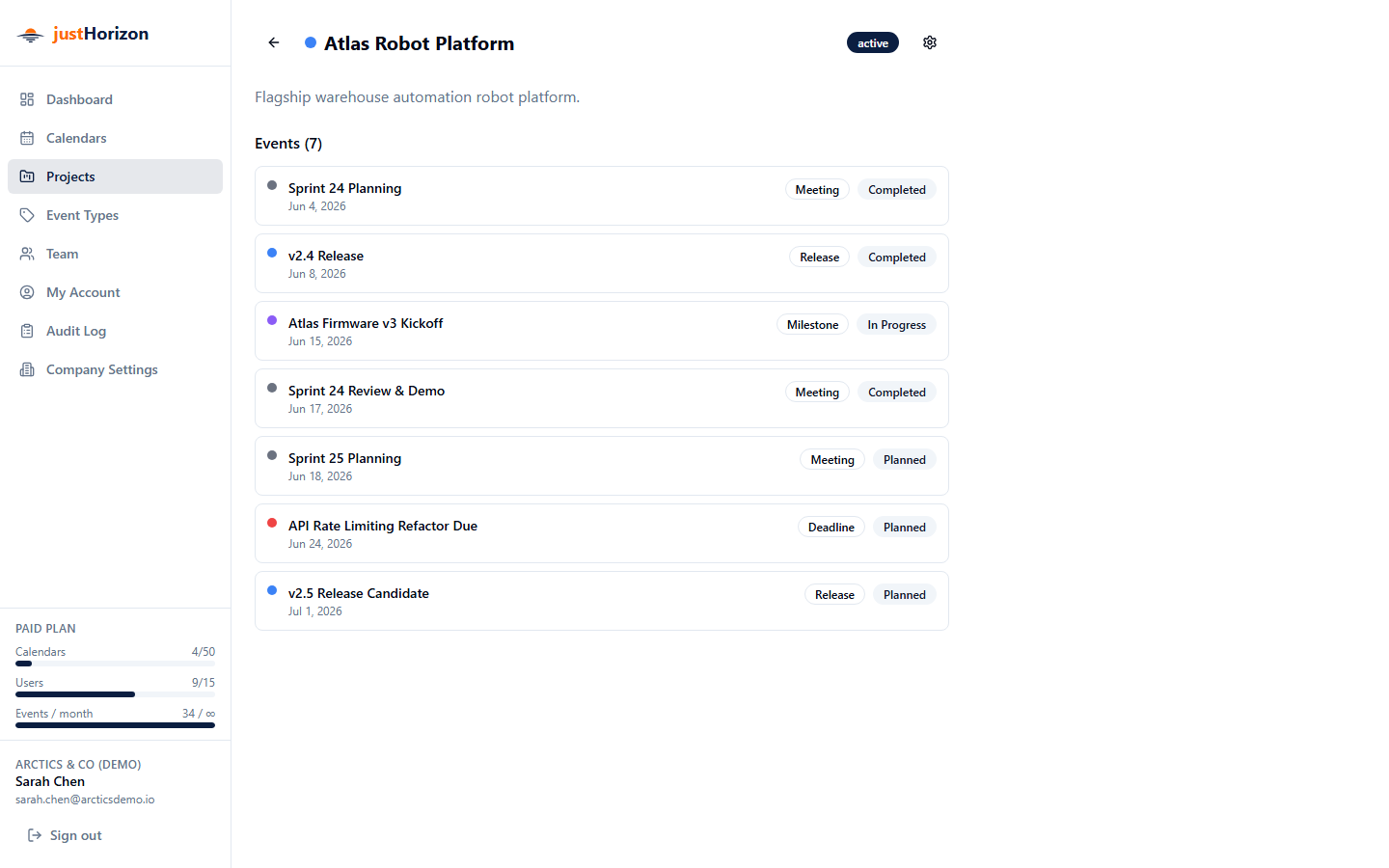This screenshot has width=1389, height=868.
Task: Open Atlas Firmware v3 Kickoff event
Action: pos(602,331)
